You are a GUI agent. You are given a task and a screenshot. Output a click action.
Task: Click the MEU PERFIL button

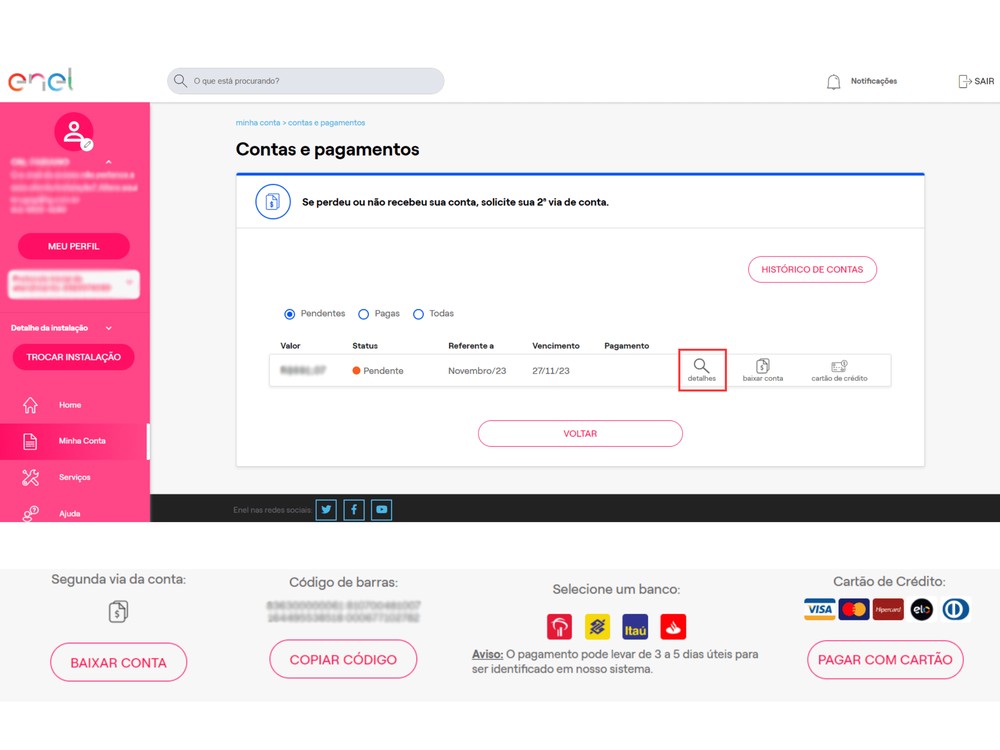(x=74, y=246)
